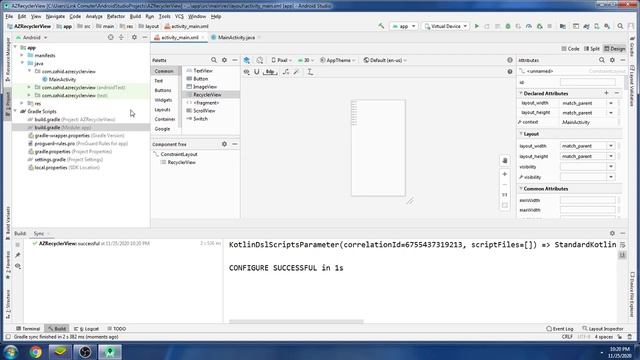Open the Virtual Device dropdown
This screenshot has width=640, height=360.
445,26
